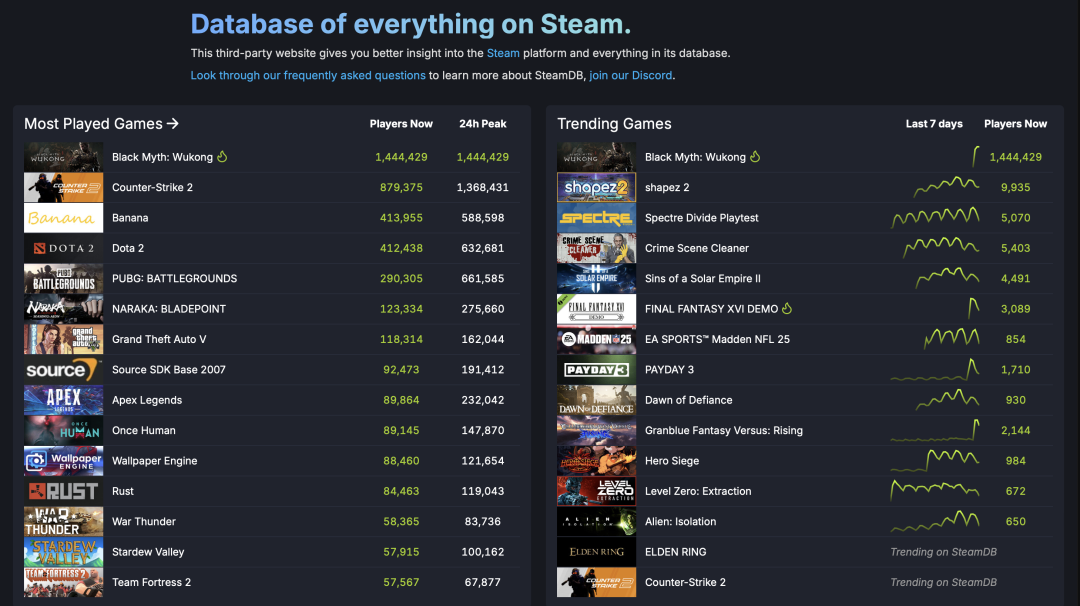
Task: Open the Dota 2 game title
Action: coord(128,248)
